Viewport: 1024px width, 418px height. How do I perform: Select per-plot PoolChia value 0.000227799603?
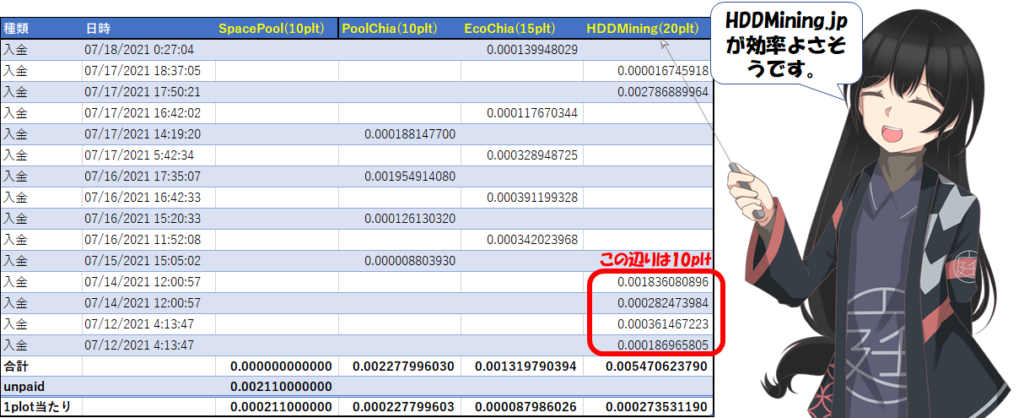click(403, 408)
